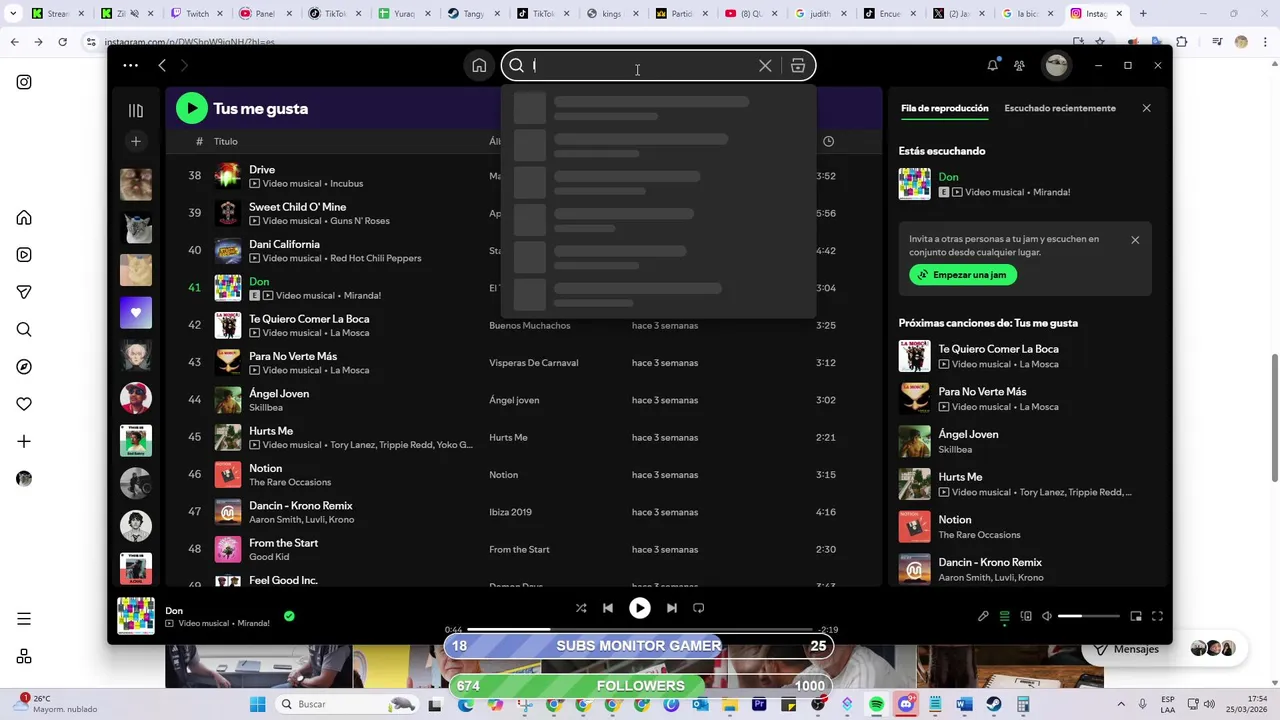Switch to the kings browser tab
Screen dimensions: 1280x720
(608, 14)
